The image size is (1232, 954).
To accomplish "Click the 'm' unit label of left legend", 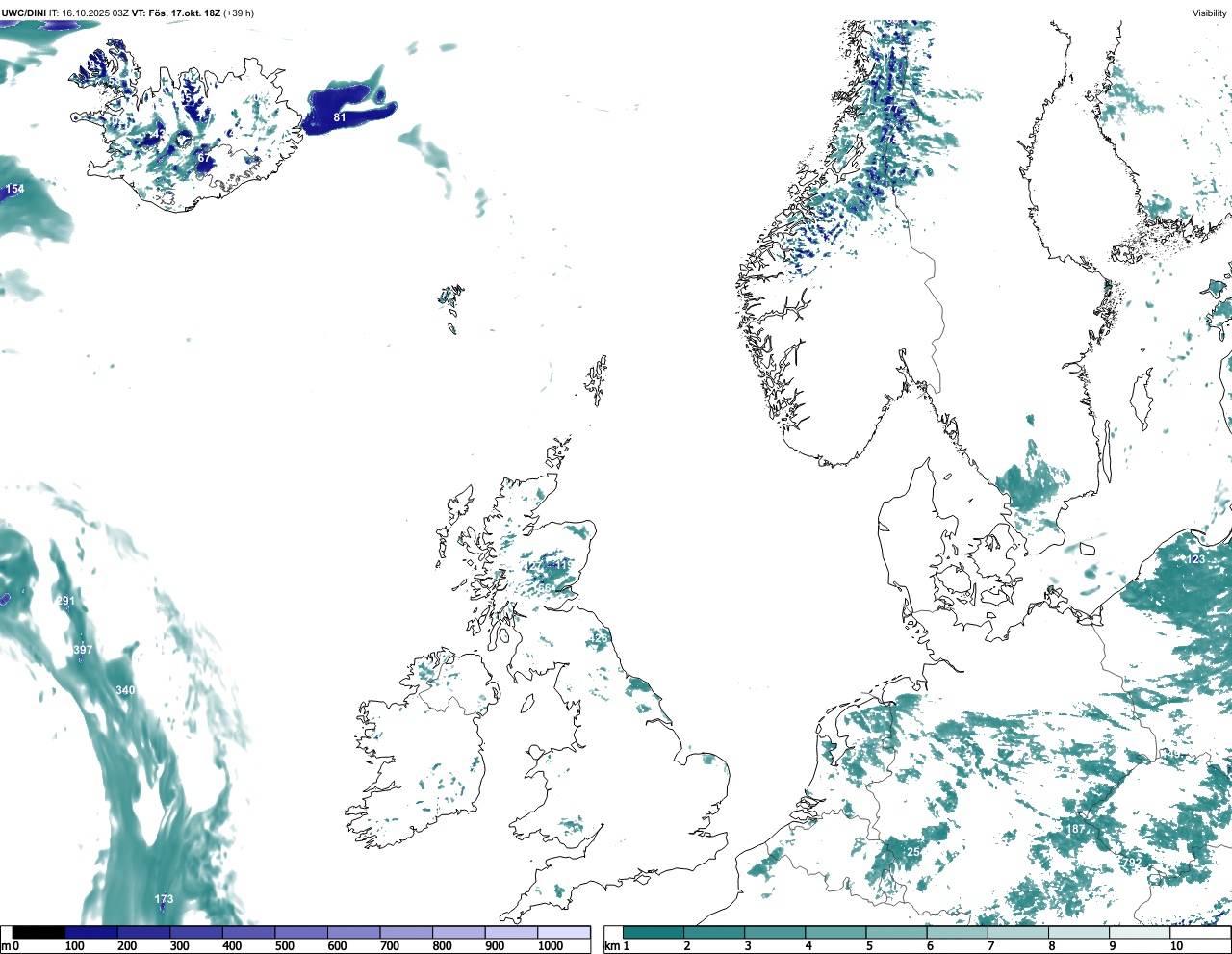I will click(x=6, y=946).
